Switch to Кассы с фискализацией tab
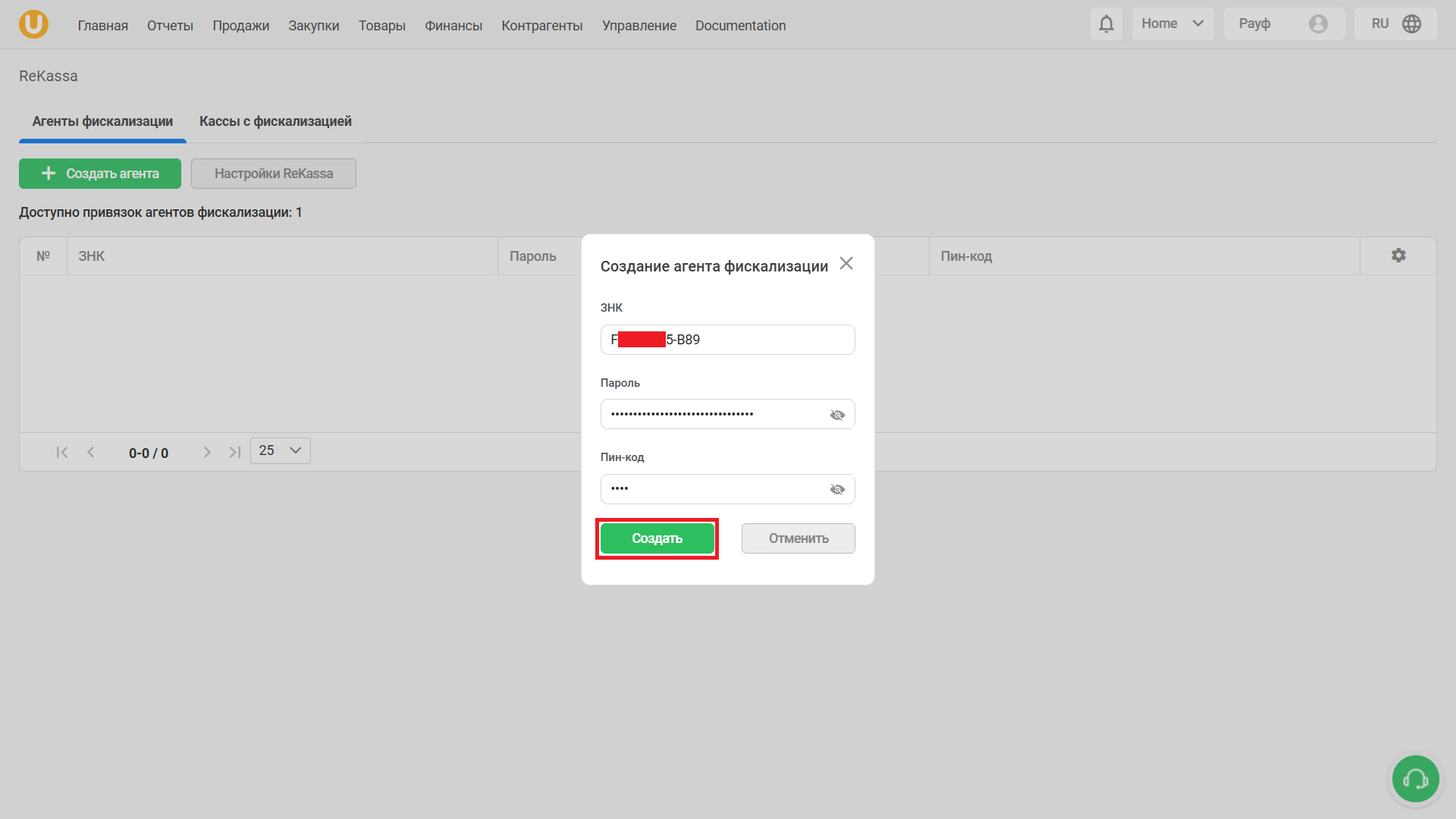Screen dimensions: 1456x819 point(275,121)
